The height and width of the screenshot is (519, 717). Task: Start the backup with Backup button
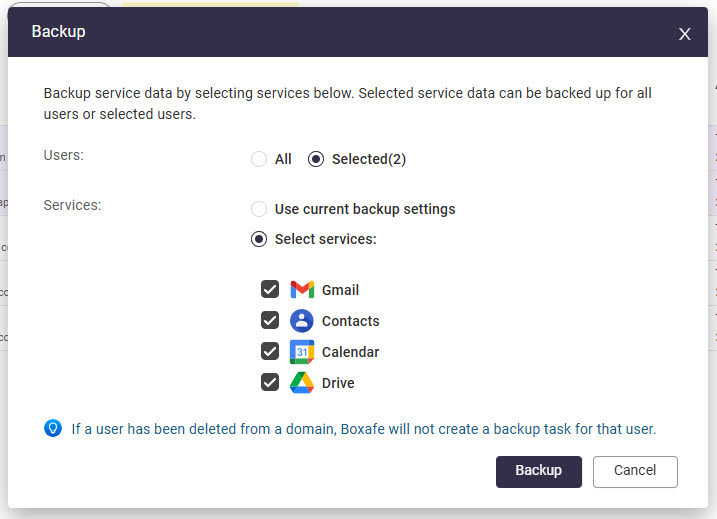click(538, 471)
